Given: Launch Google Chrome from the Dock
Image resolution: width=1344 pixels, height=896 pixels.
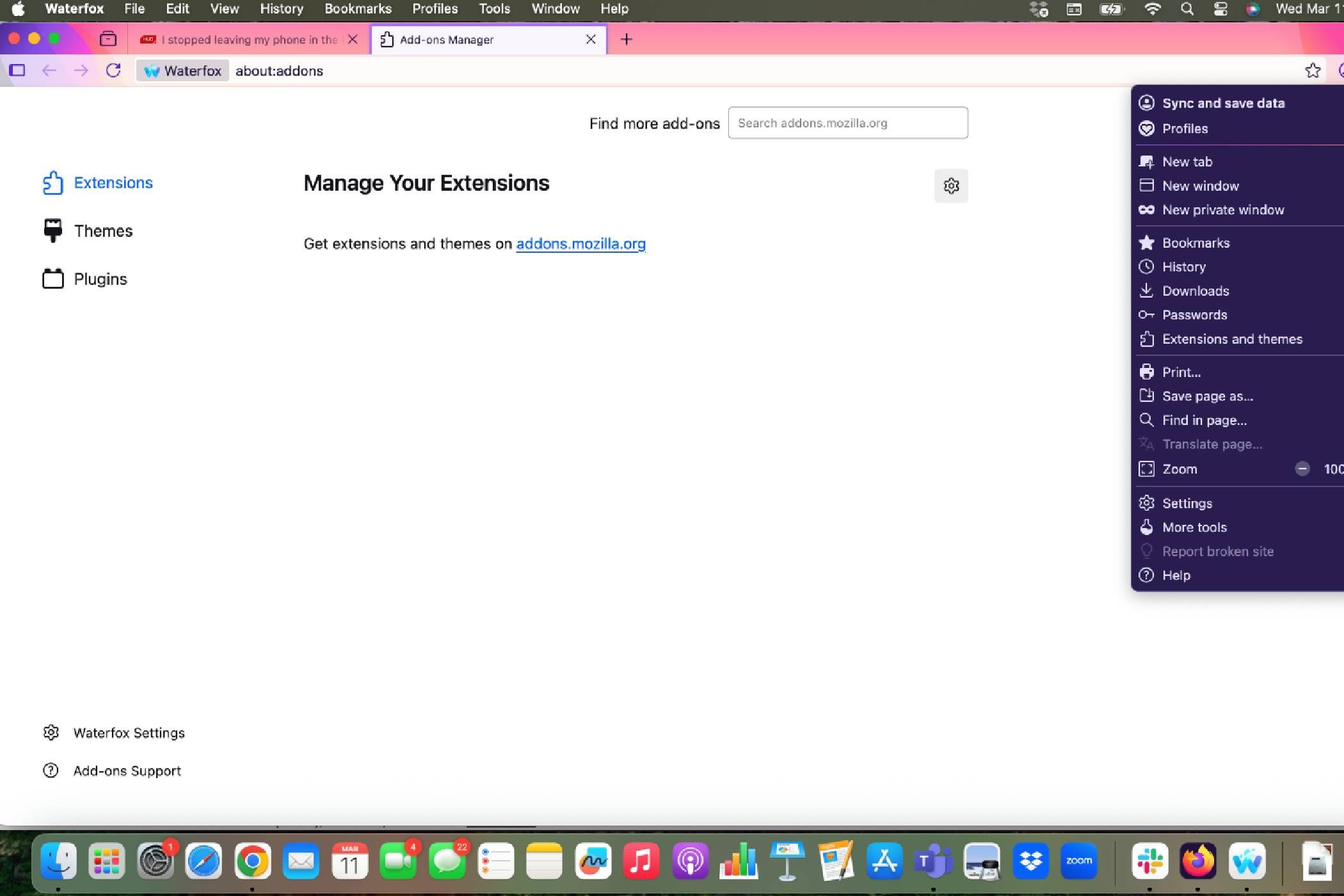Looking at the screenshot, I should click(252, 861).
